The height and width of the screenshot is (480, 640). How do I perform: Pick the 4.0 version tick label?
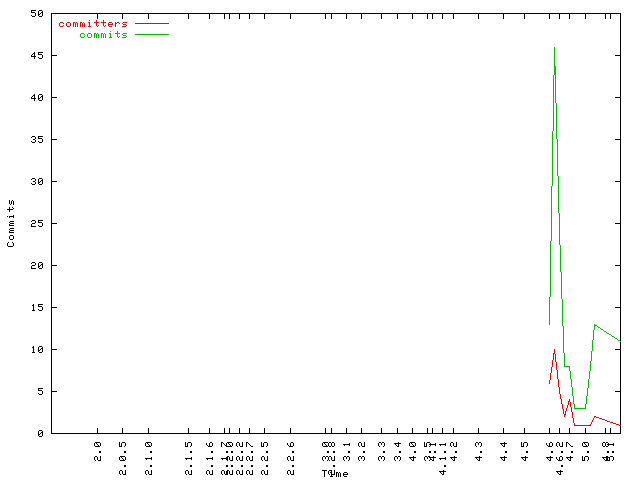pos(412,448)
